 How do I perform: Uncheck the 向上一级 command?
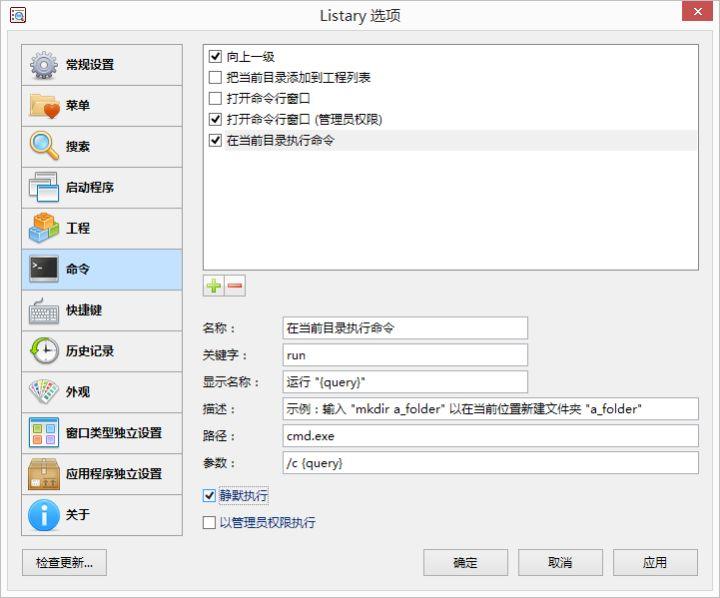[x=215, y=56]
